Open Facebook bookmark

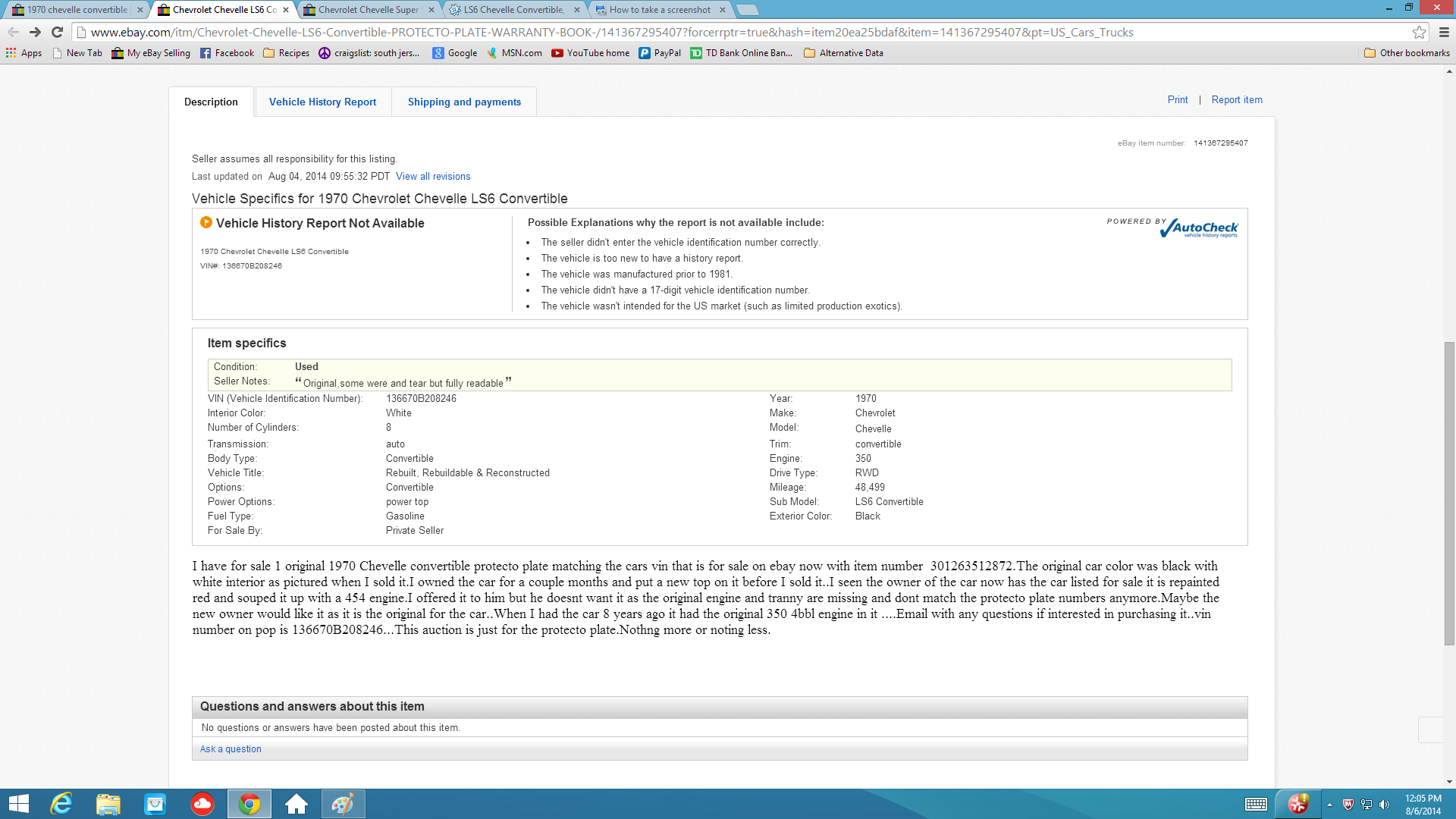point(227,53)
